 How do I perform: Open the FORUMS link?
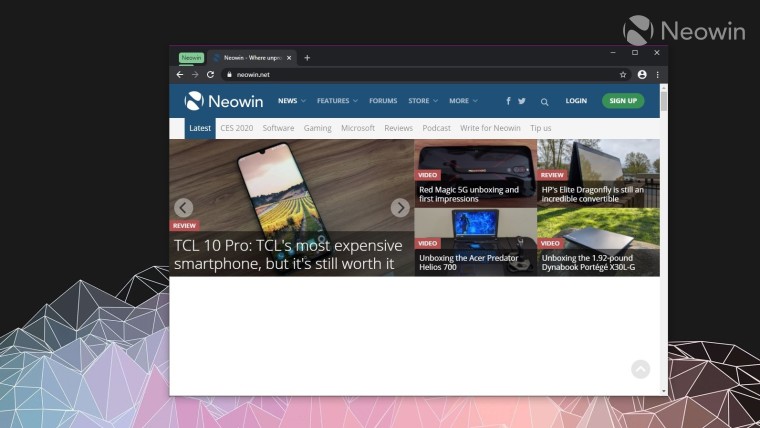point(383,101)
